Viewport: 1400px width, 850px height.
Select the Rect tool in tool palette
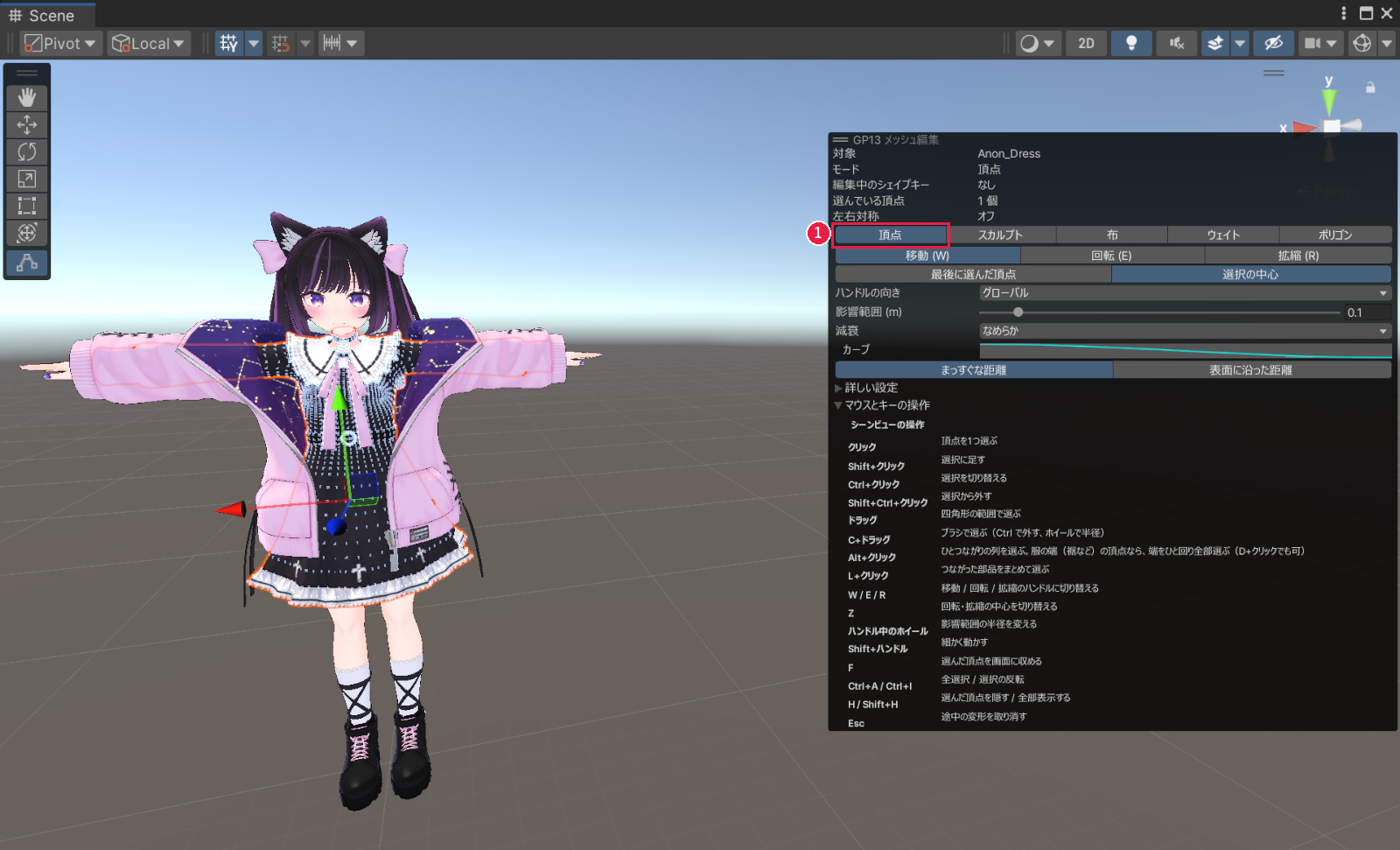pyautogui.click(x=27, y=206)
